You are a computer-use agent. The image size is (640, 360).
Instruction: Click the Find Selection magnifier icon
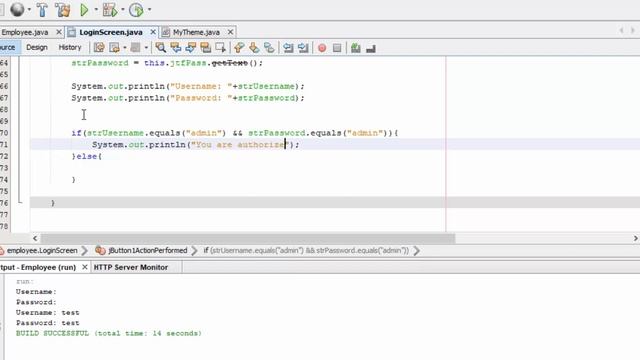(160, 48)
